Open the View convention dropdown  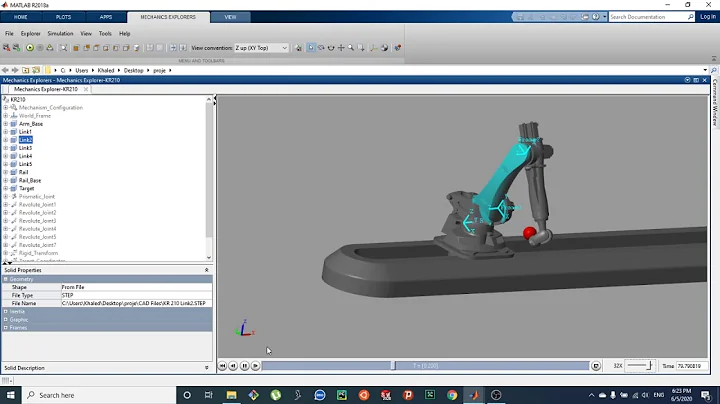(261, 48)
